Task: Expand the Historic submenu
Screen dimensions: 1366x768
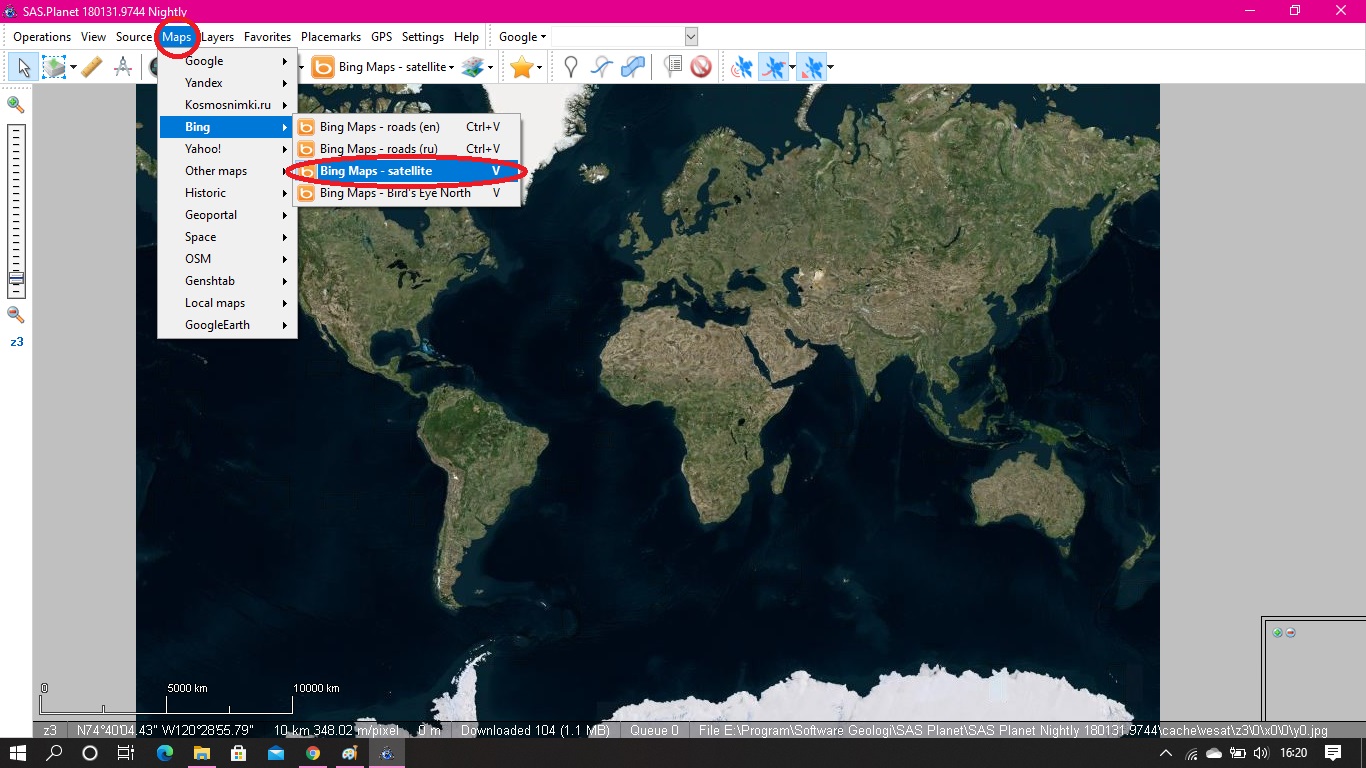Action: [227, 193]
